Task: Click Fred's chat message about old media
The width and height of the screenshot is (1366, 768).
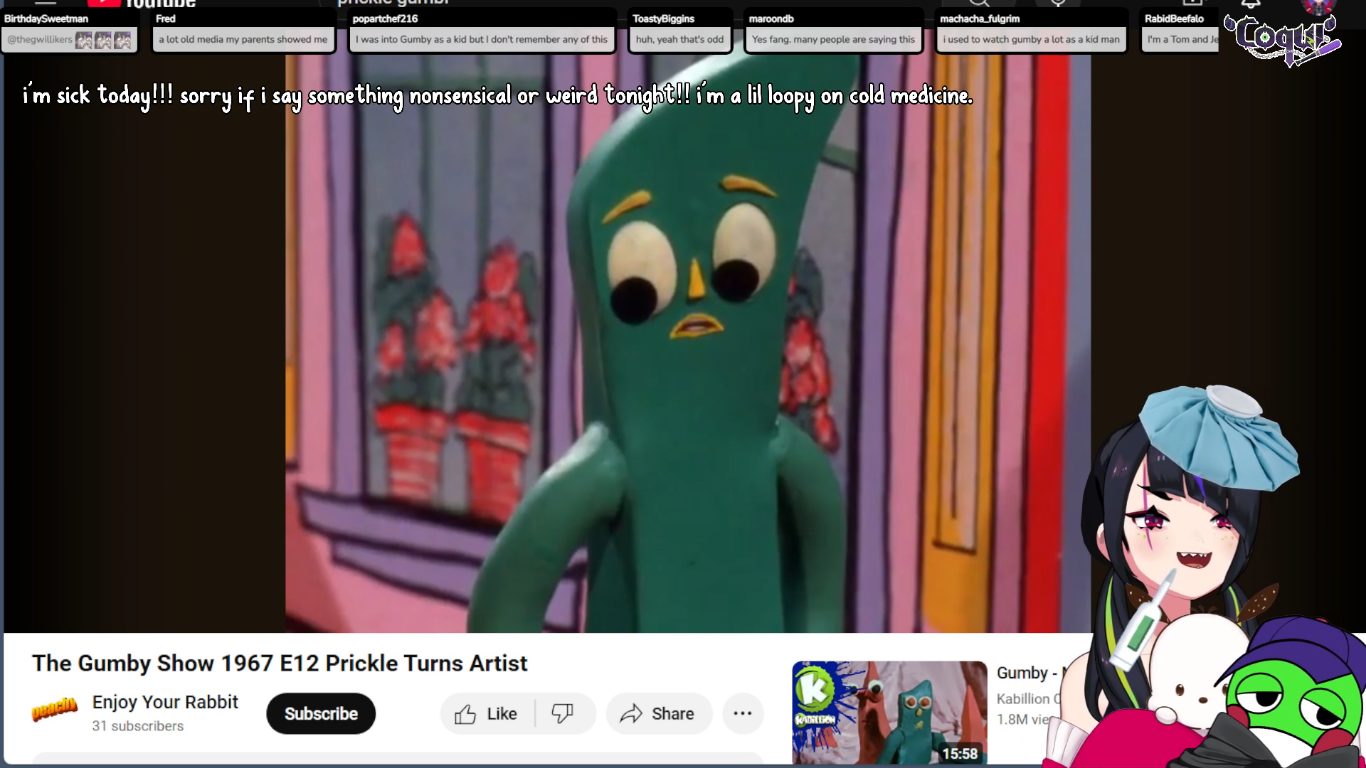Action: 243,32
